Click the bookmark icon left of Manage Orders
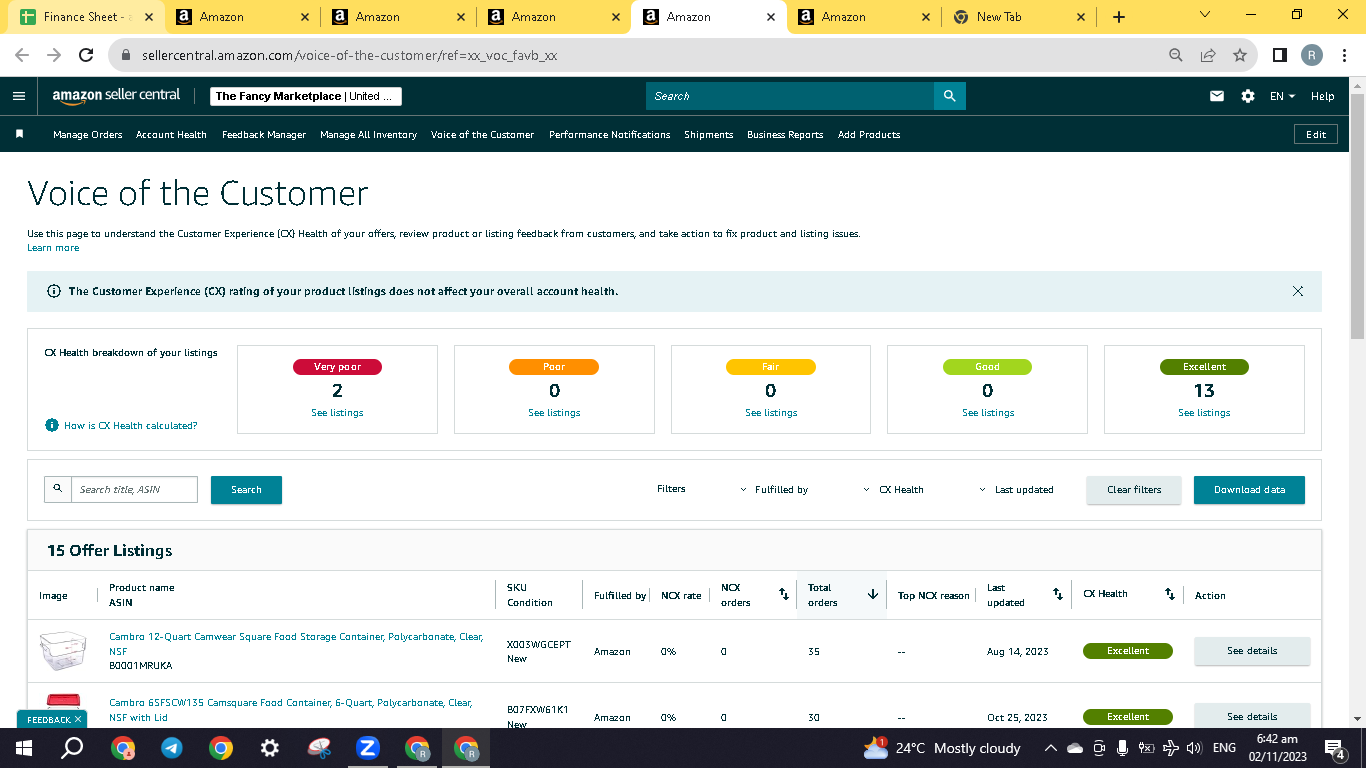 click(x=19, y=134)
